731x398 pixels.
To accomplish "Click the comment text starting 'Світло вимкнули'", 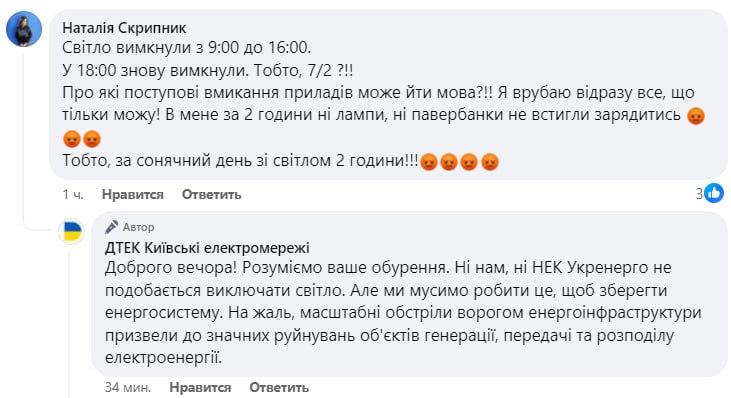I will pos(383,104).
